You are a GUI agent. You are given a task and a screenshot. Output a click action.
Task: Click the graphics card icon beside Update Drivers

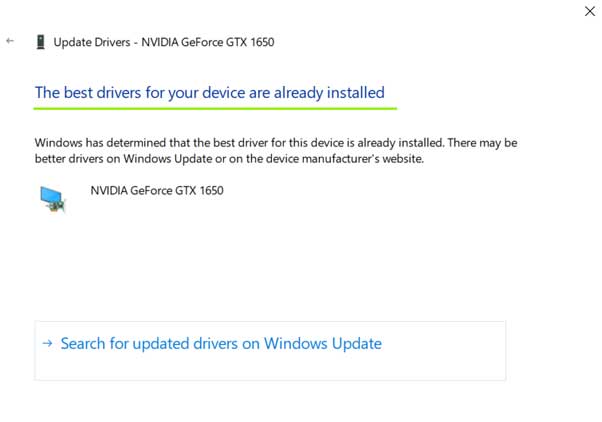tap(40, 42)
